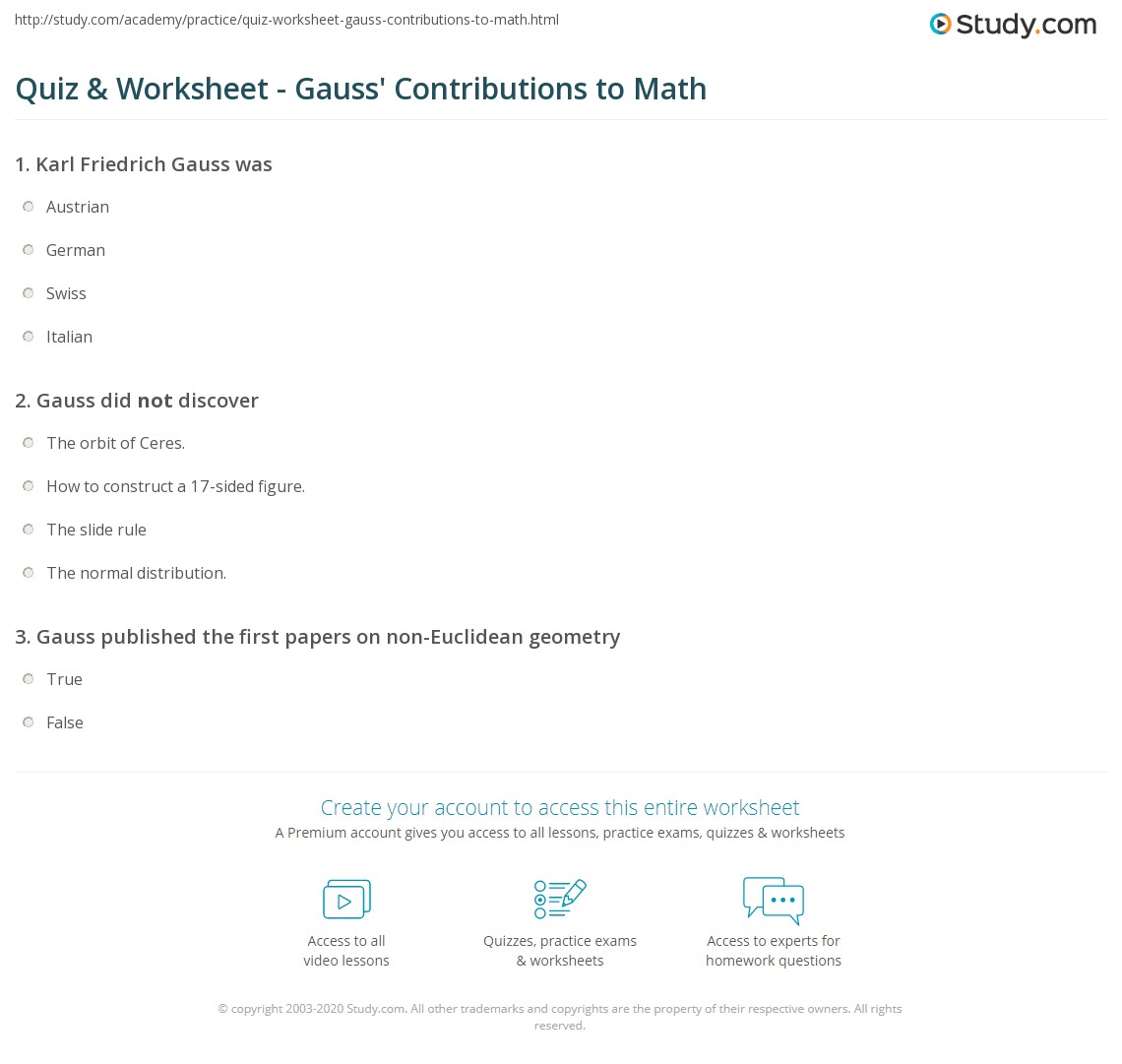Choose the Swiss radio button

pos(29,293)
